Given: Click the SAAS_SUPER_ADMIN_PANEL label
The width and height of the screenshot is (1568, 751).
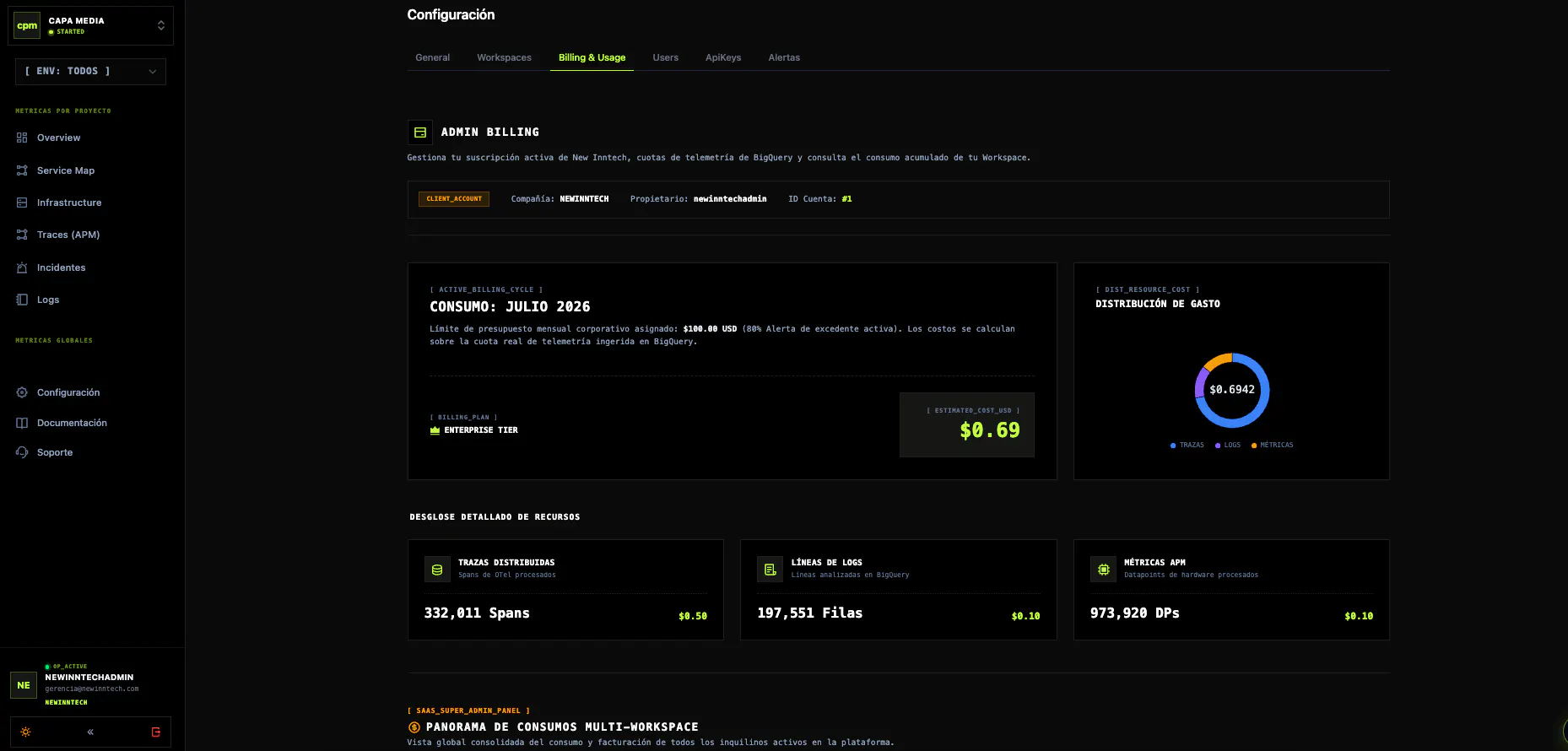Looking at the screenshot, I should (x=468, y=711).
